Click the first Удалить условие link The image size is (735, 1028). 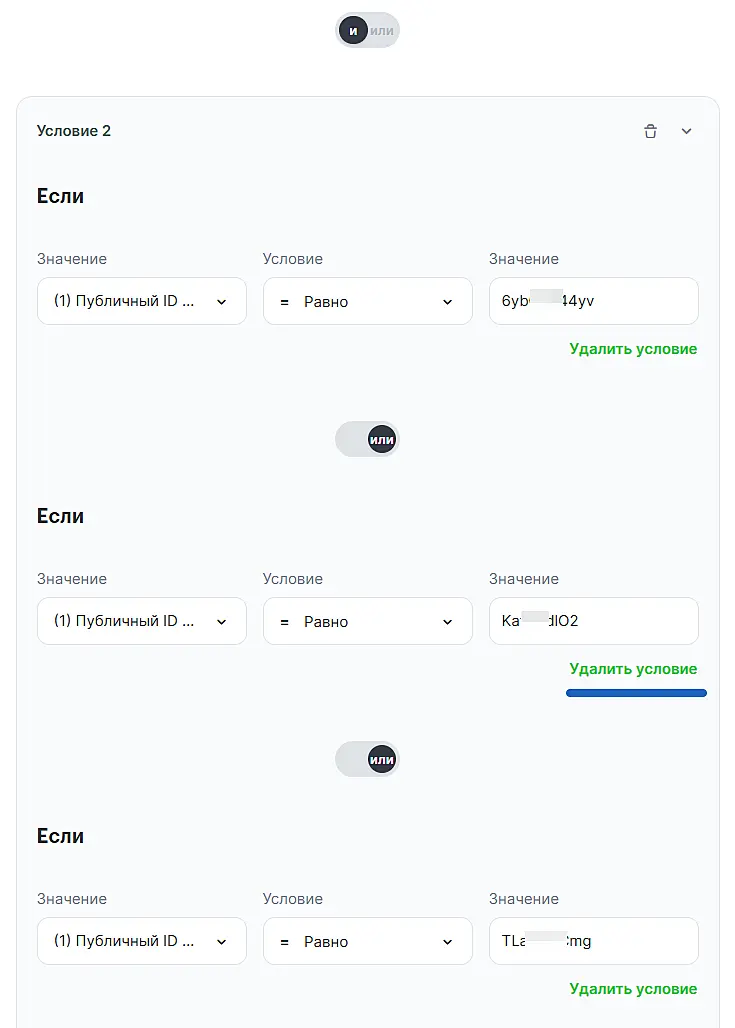(633, 349)
